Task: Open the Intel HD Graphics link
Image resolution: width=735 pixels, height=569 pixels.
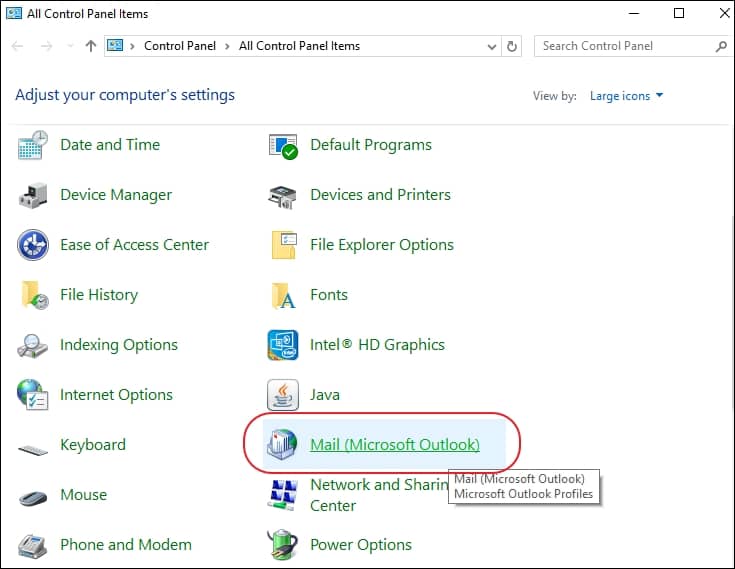Action: point(377,345)
